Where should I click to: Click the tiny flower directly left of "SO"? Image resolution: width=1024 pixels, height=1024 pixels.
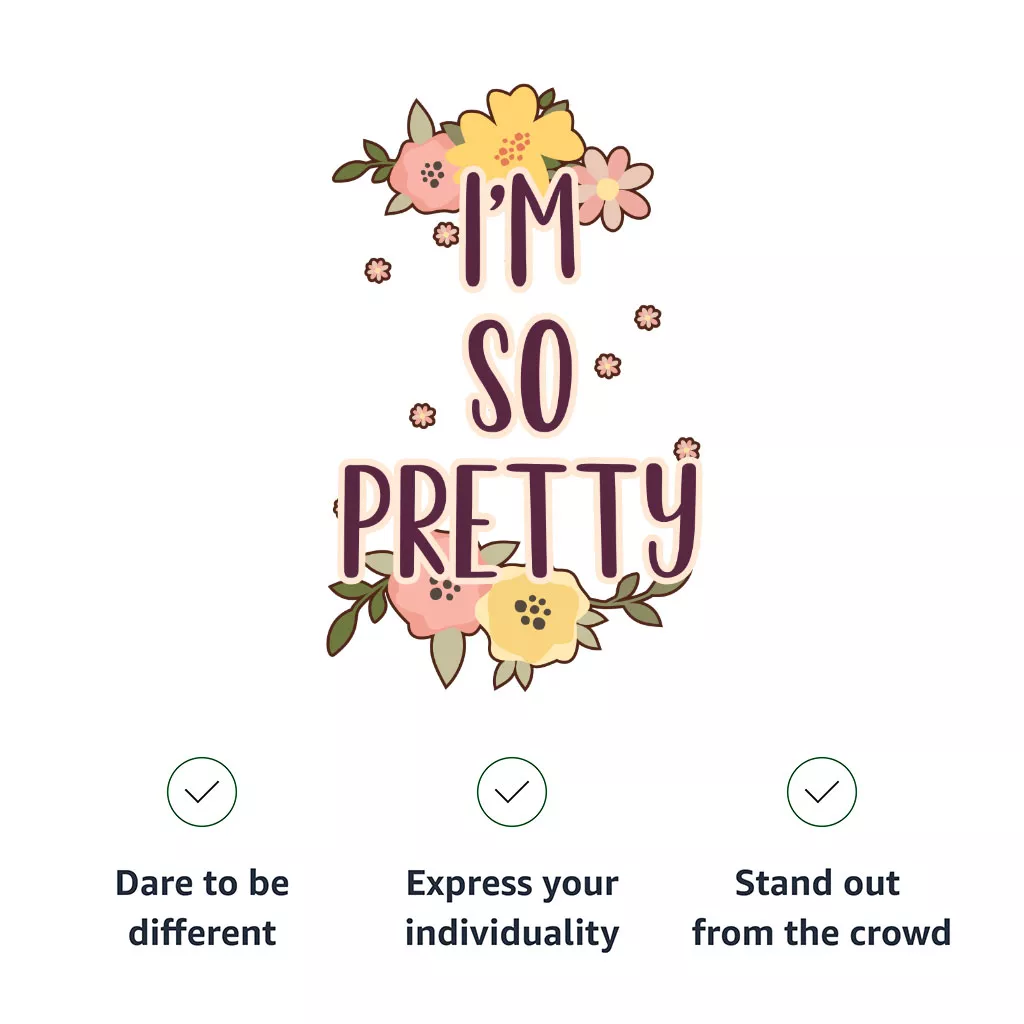tap(423, 415)
